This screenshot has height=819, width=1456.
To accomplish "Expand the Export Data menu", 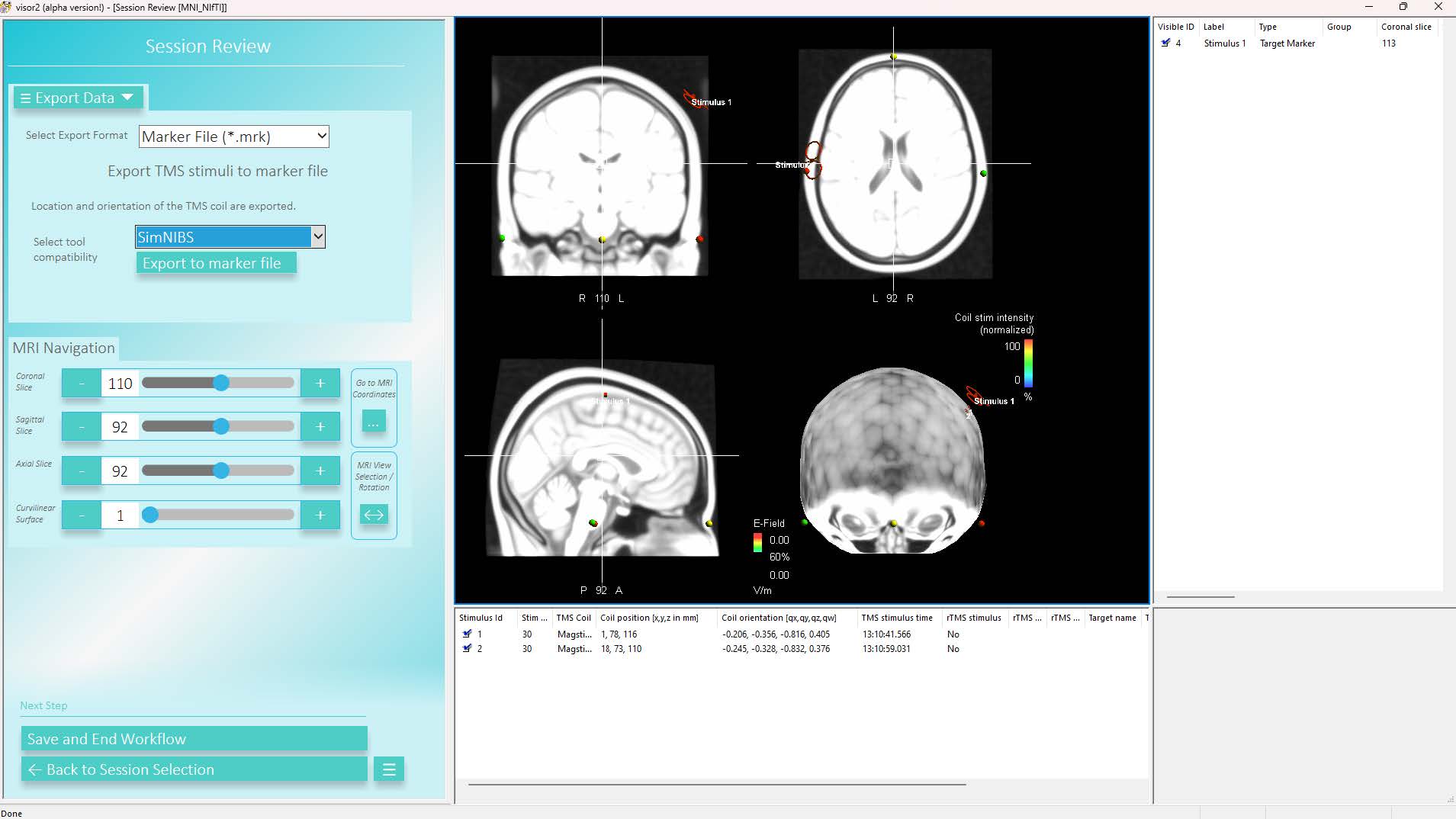I will (78, 98).
